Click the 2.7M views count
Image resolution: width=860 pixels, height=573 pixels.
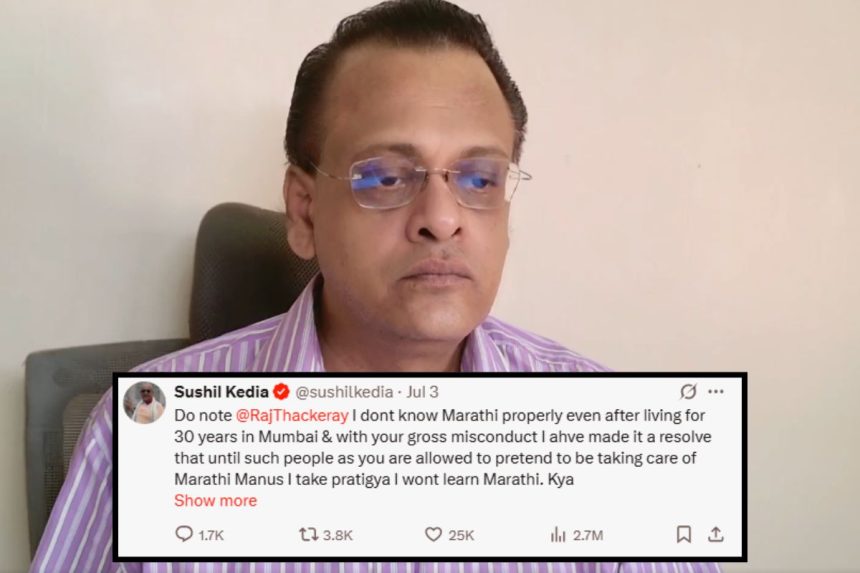coord(588,535)
